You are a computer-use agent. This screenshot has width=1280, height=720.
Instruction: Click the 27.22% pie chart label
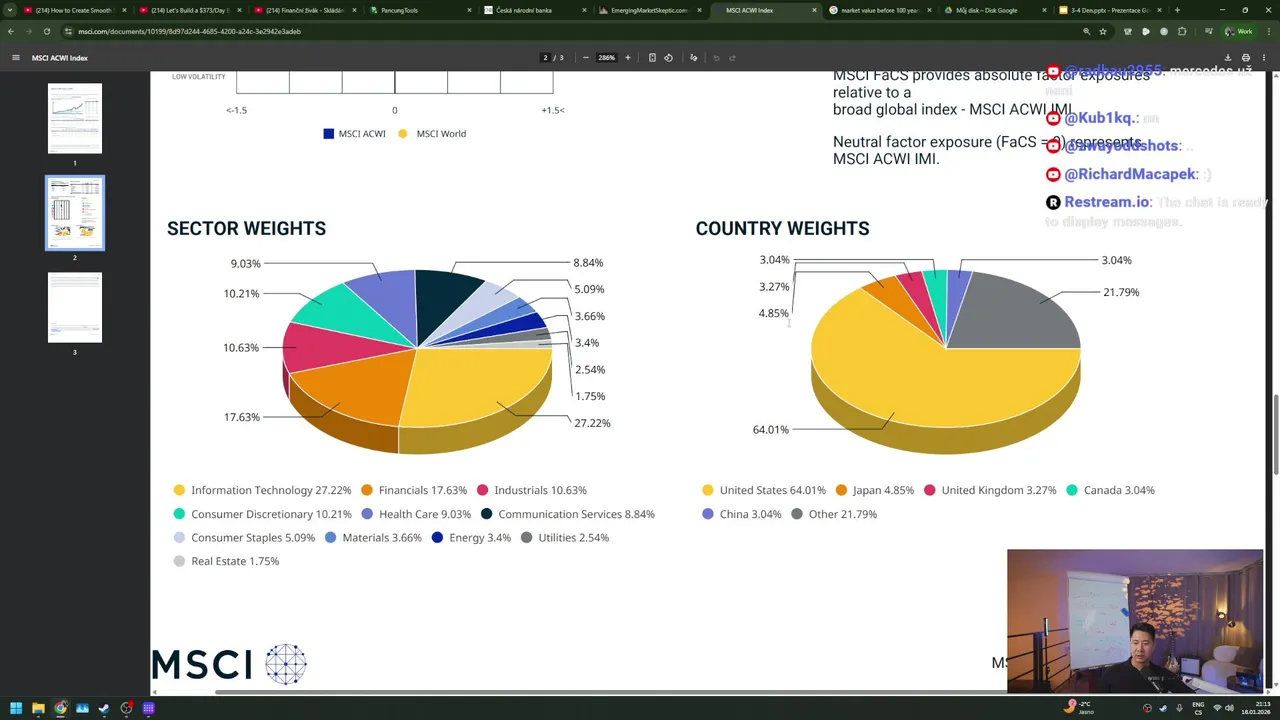592,423
